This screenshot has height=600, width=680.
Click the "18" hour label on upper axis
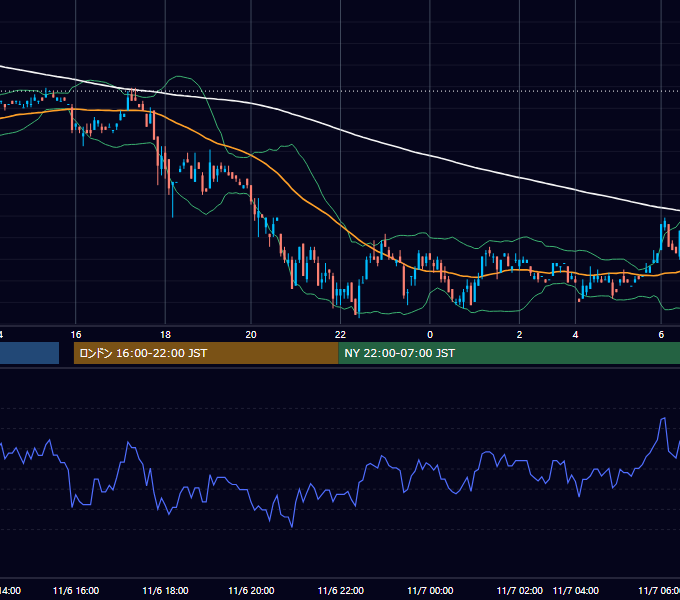(165, 335)
